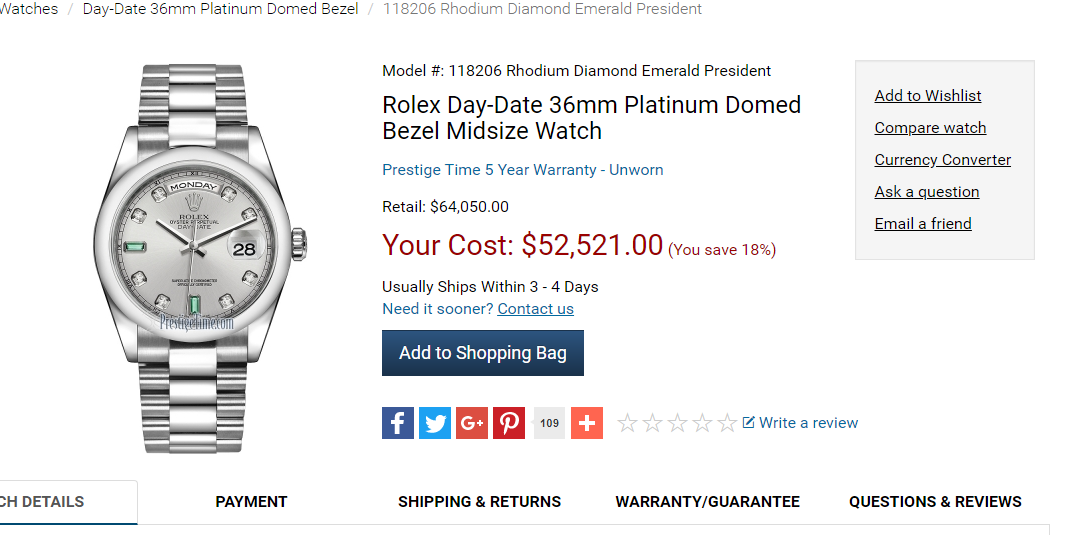Go to Day-Date 36mm Platinum Domed Bezel breadcrumb
This screenshot has width=1080, height=535.
click(220, 9)
